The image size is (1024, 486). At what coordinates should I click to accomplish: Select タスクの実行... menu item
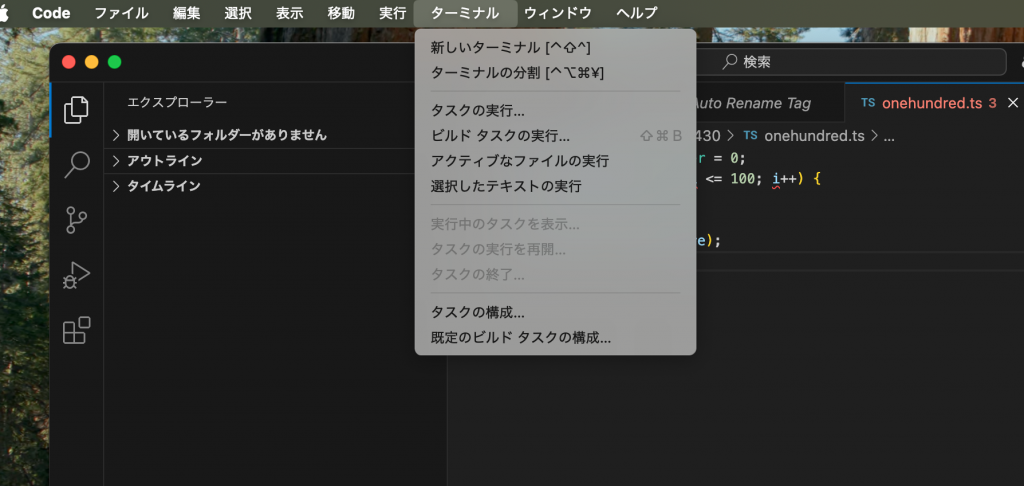click(555, 111)
